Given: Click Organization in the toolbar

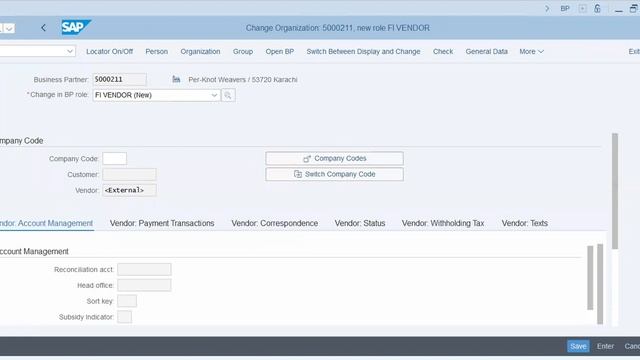Looking at the screenshot, I should (200, 51).
